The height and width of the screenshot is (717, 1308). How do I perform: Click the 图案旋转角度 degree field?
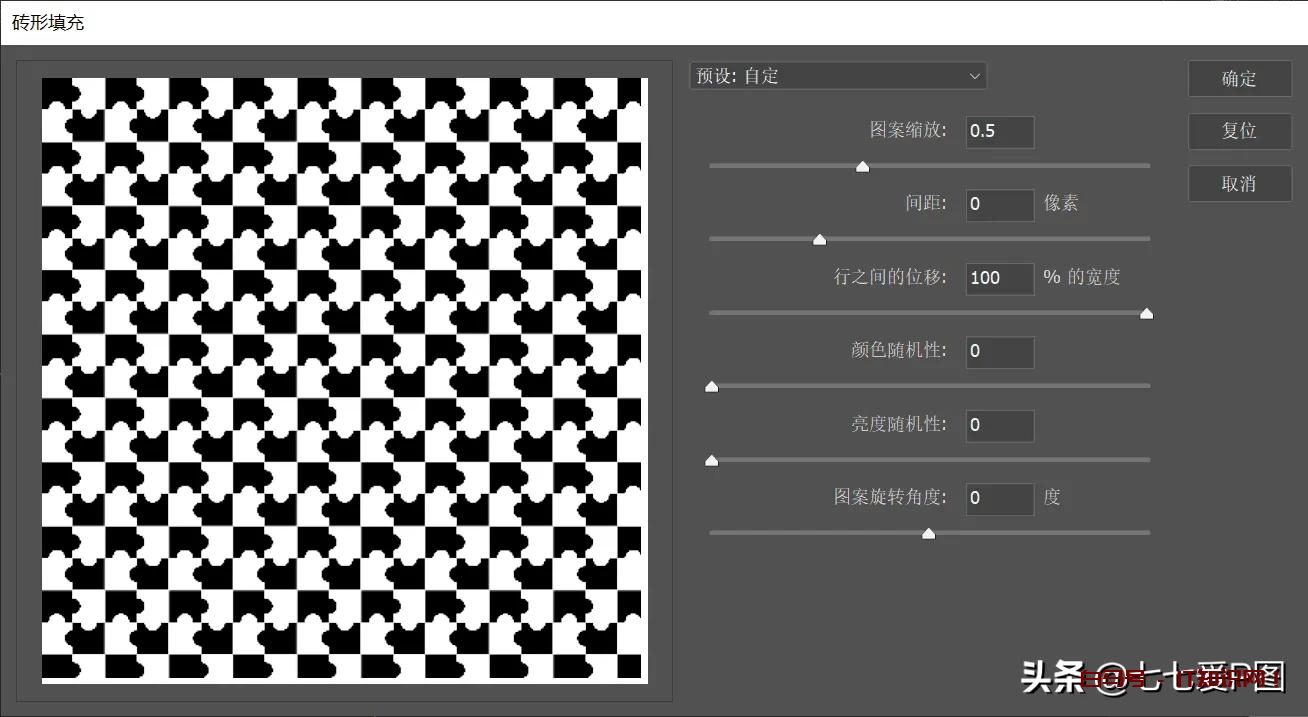pos(999,498)
